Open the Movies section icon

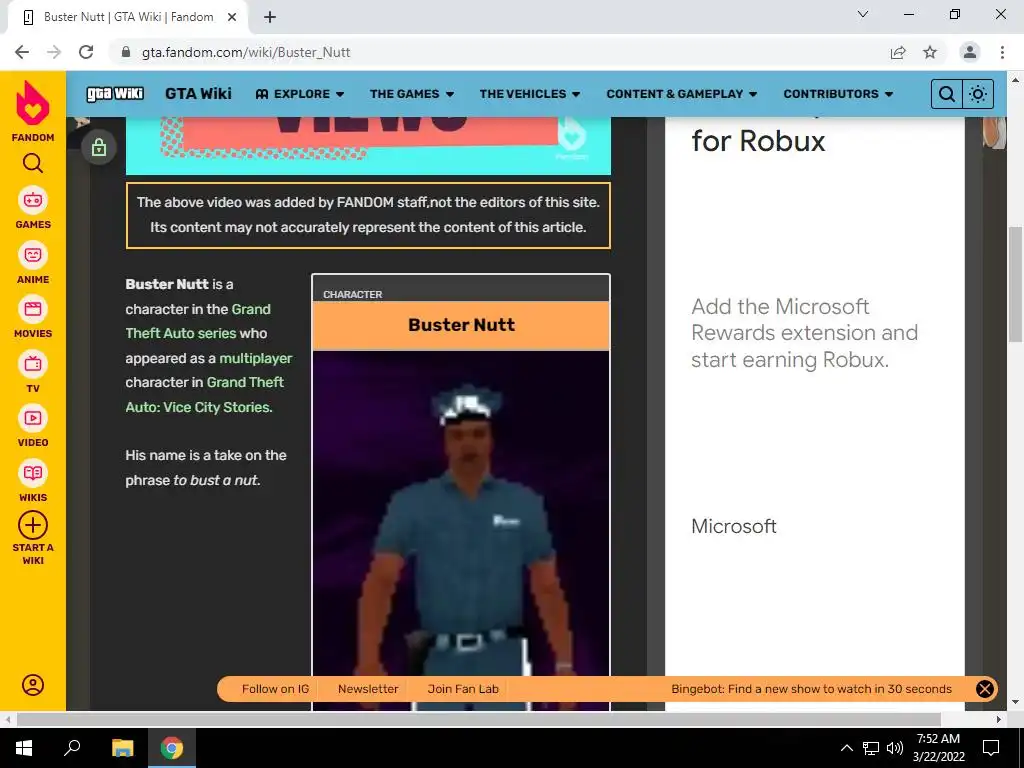[33, 309]
